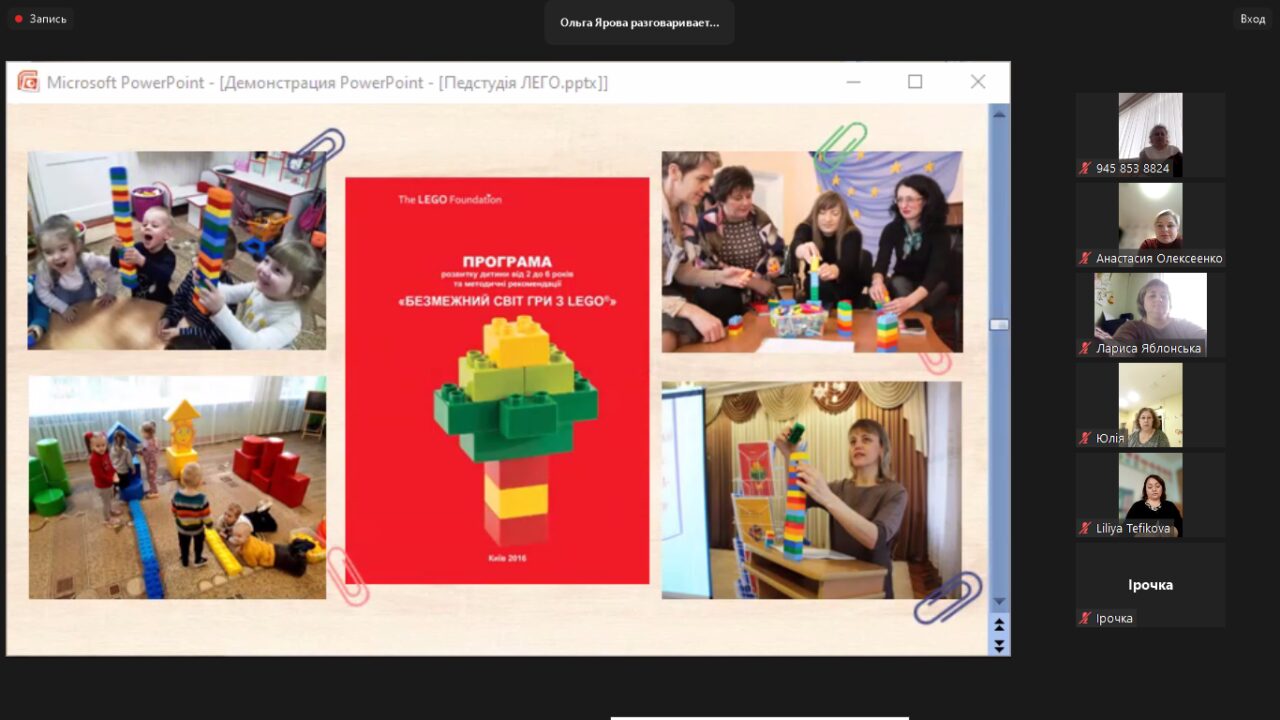
Task: Click muted microphone icon for Юлія
Action: click(x=1085, y=438)
